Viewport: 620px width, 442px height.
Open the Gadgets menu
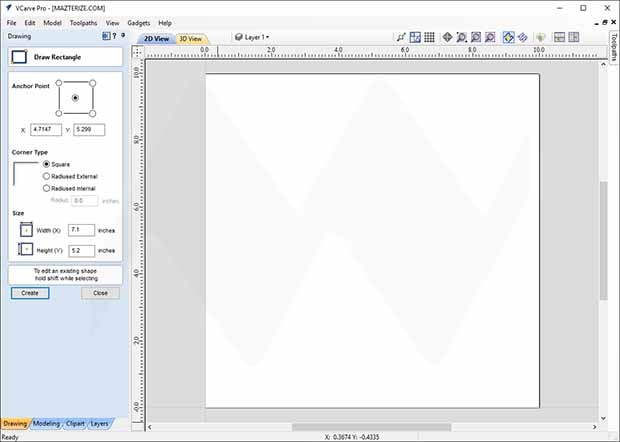(x=137, y=22)
